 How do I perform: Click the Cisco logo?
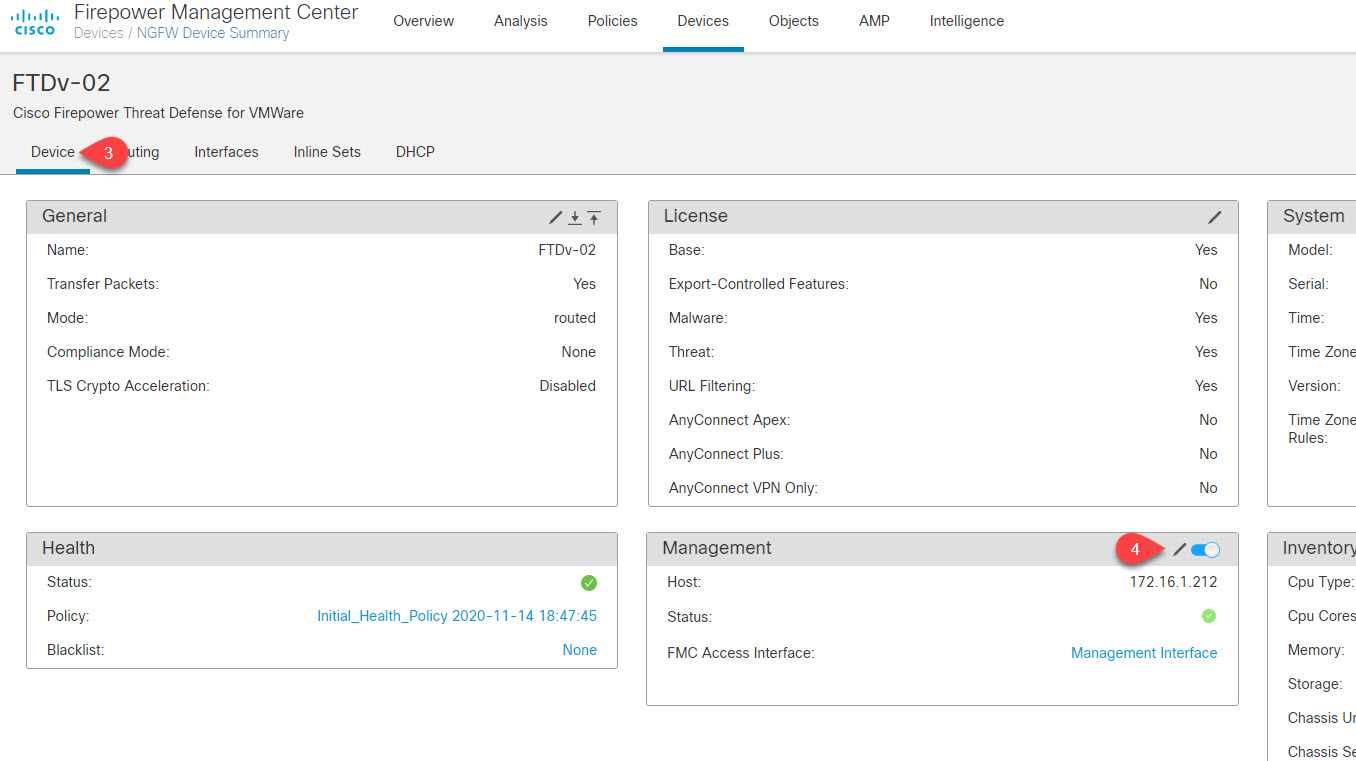point(34,20)
